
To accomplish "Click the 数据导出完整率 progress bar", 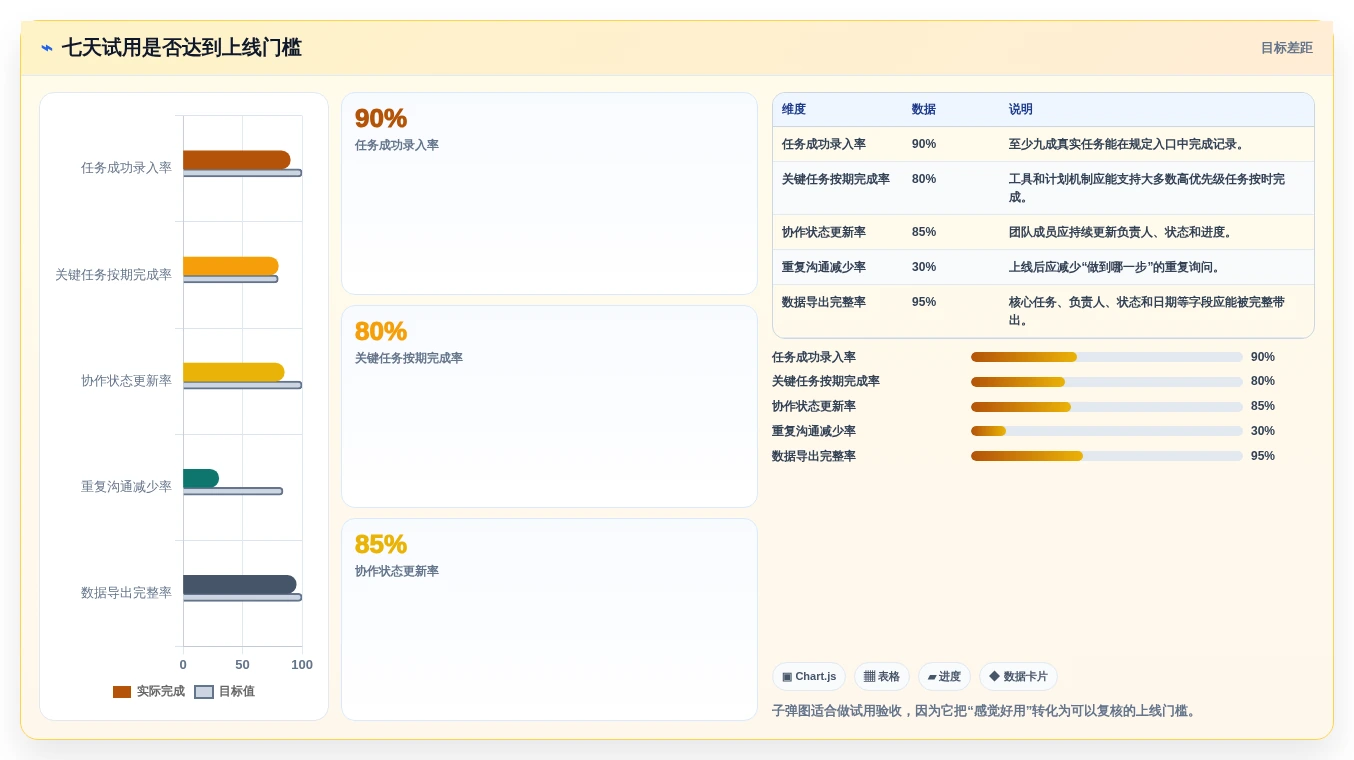I will (1107, 456).
